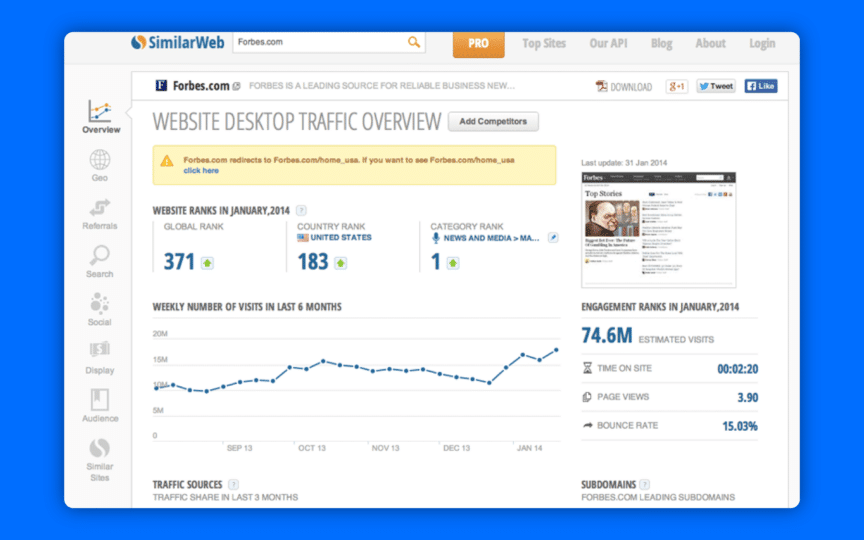Open the Similar Sites sidebar section
Viewport: 864px width, 540px height.
point(100,460)
